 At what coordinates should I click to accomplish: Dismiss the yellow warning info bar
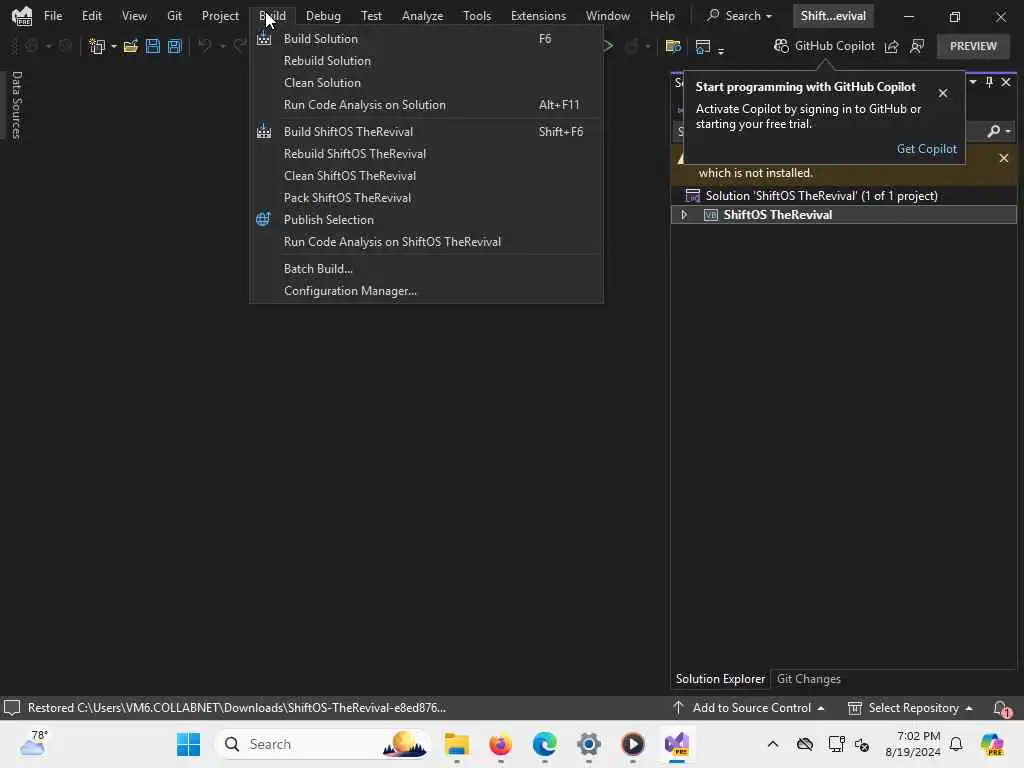click(1004, 158)
